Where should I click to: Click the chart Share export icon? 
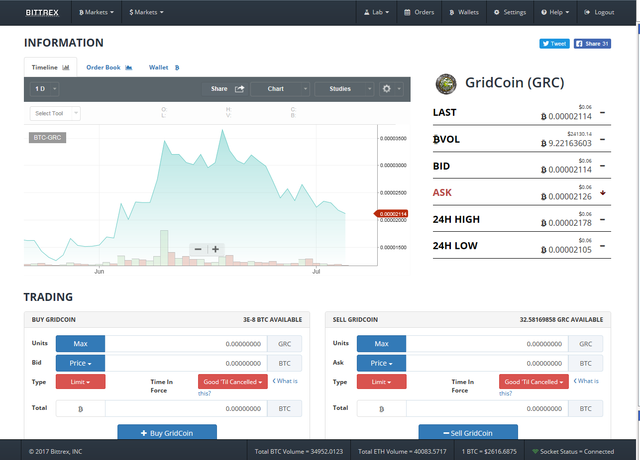[240, 89]
